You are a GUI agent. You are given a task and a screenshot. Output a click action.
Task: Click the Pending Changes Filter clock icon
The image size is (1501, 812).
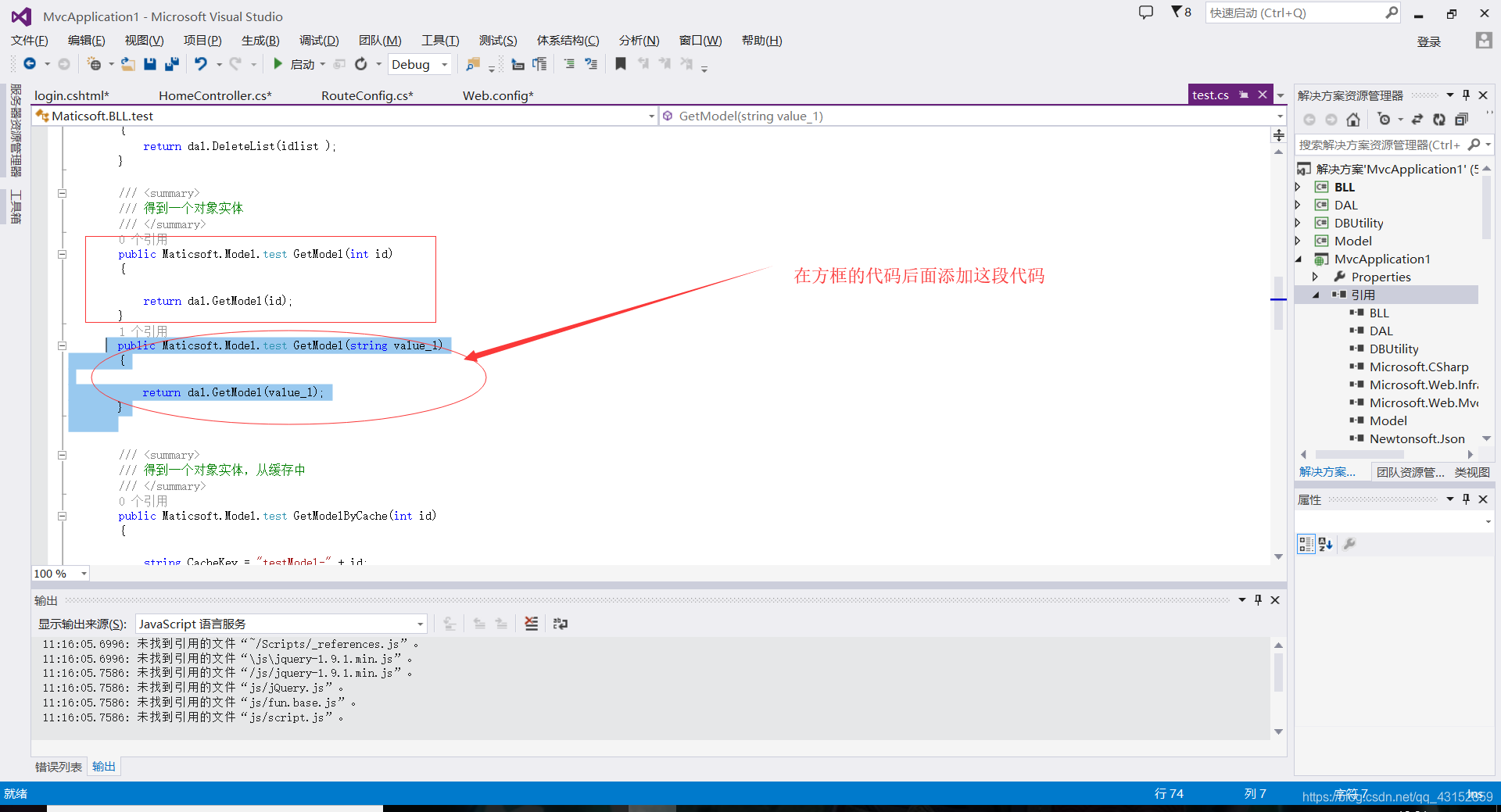point(1385,120)
